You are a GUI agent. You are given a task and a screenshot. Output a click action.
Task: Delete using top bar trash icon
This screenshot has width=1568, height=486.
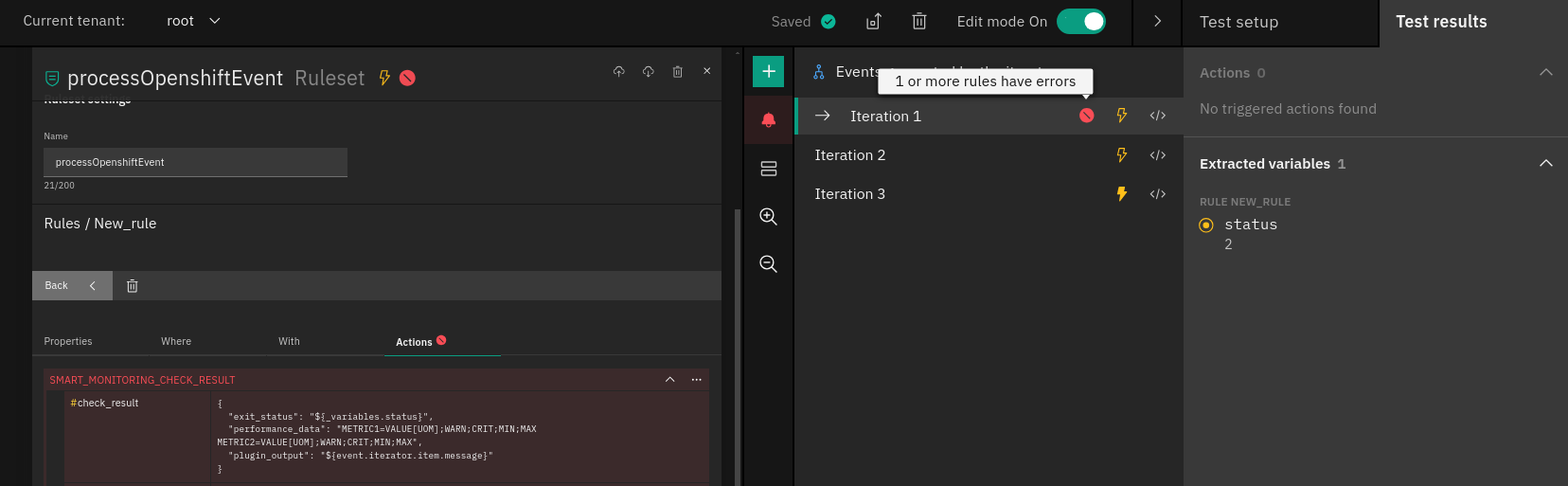pos(918,22)
